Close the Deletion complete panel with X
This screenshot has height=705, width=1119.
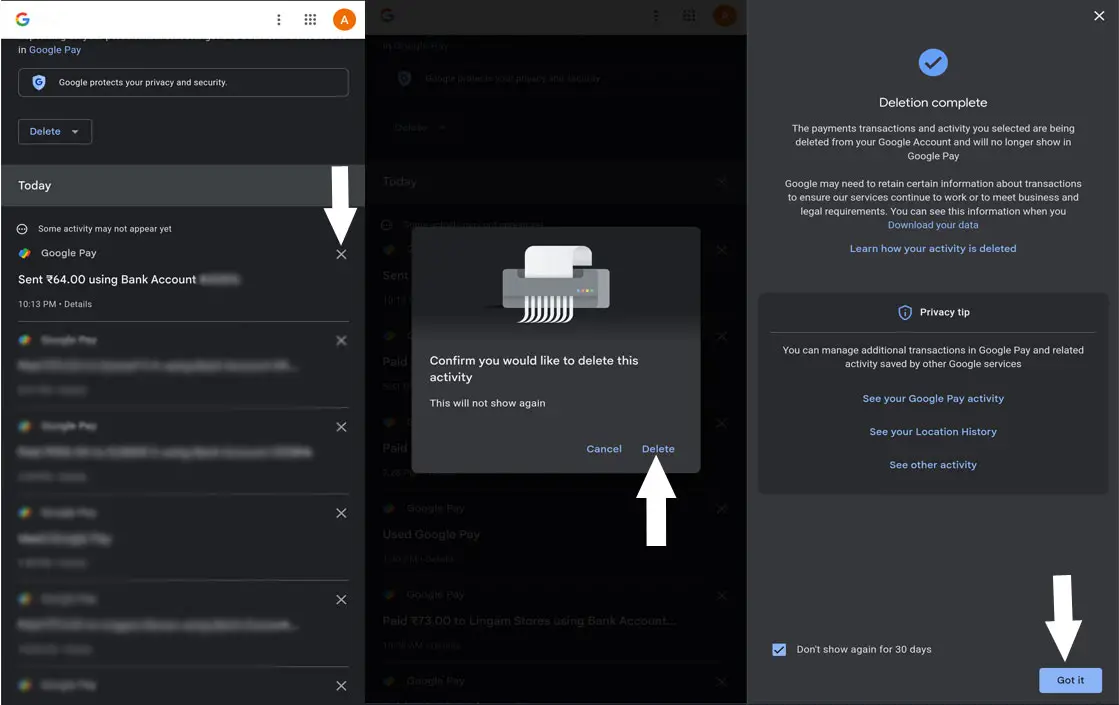click(1099, 16)
